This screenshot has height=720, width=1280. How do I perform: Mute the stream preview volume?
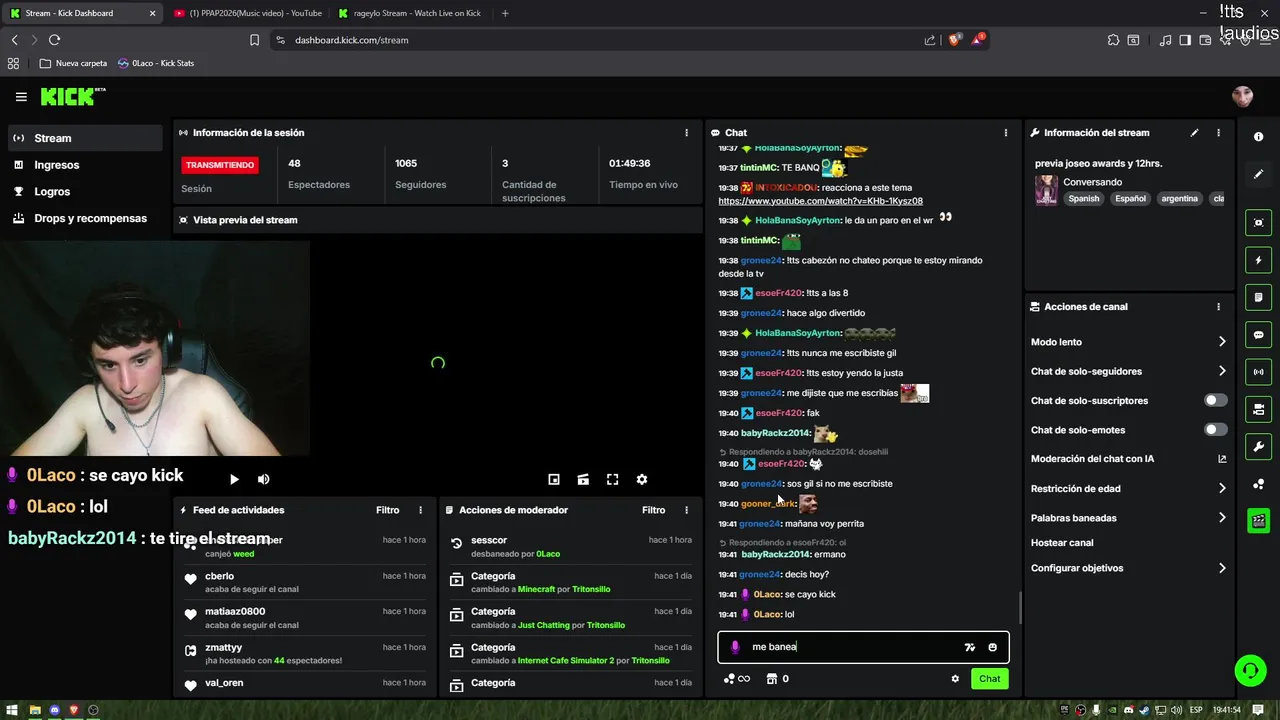pyautogui.click(x=263, y=480)
